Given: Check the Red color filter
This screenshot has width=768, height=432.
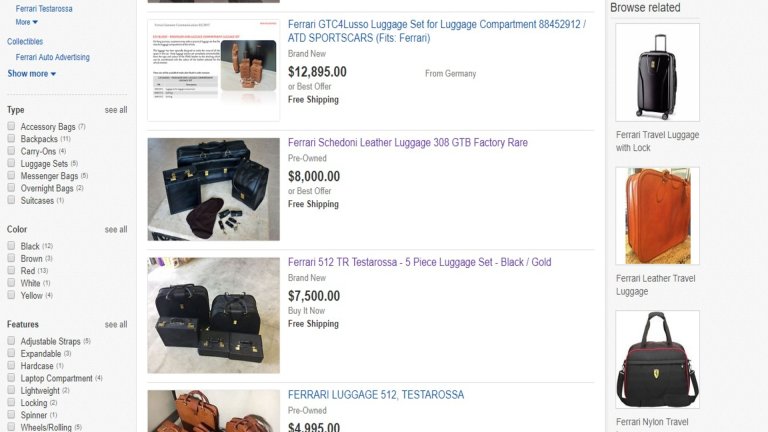Looking at the screenshot, I should pos(11,270).
